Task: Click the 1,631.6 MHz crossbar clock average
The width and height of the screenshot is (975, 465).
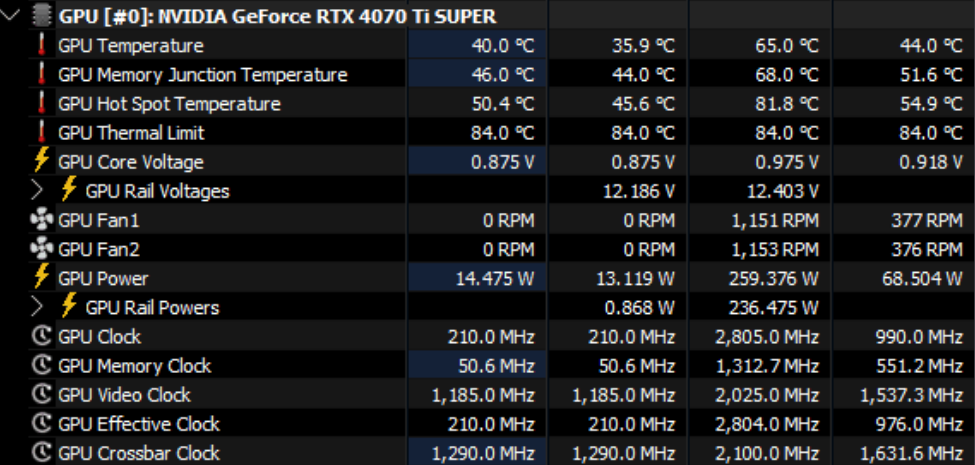Action: 912,453
